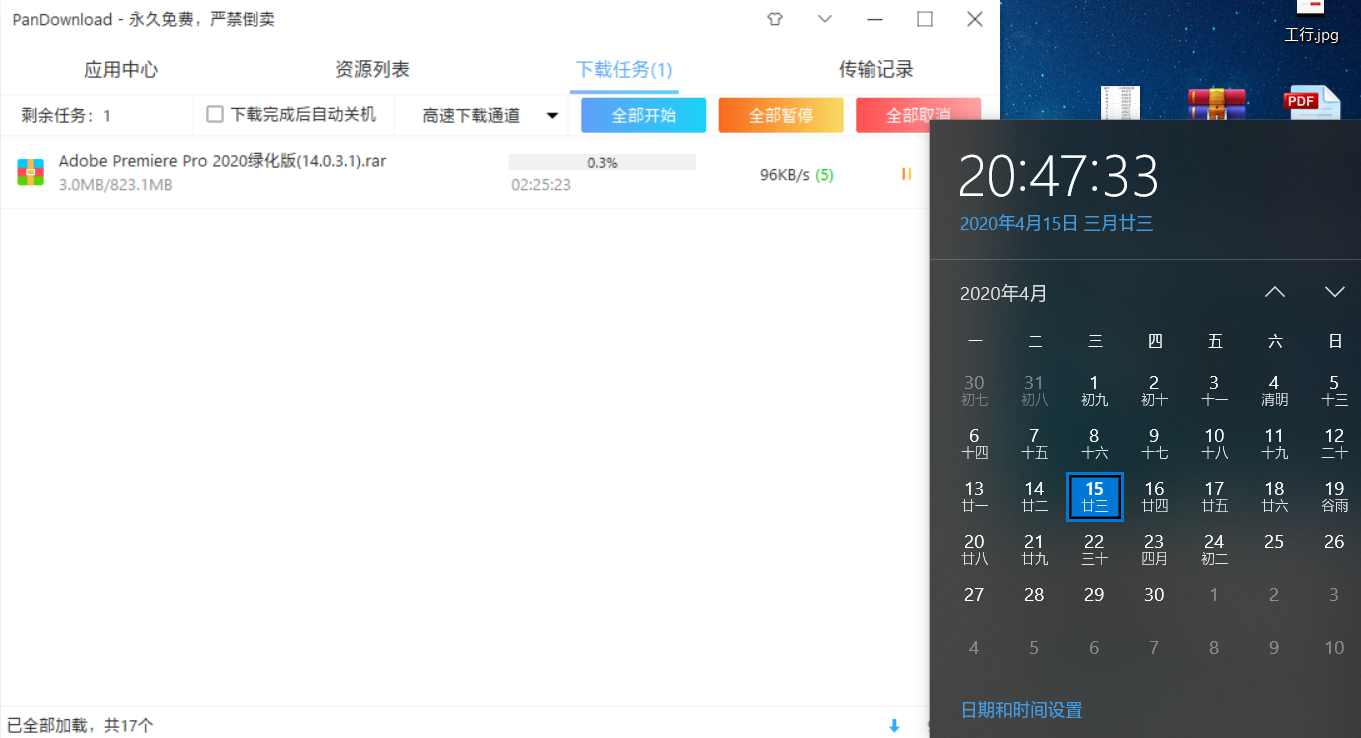Screen dimensions: 1361x738
Task: Open the skin (t-shirt) theme icon
Action: coord(775,19)
